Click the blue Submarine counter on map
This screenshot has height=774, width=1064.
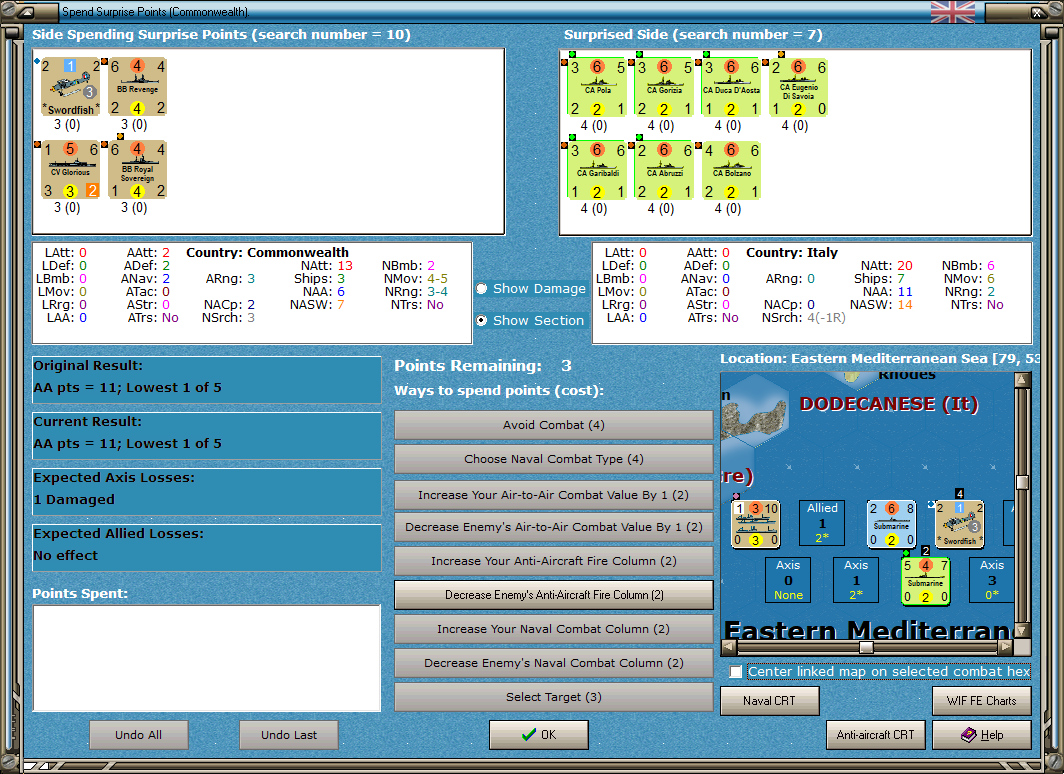point(892,524)
